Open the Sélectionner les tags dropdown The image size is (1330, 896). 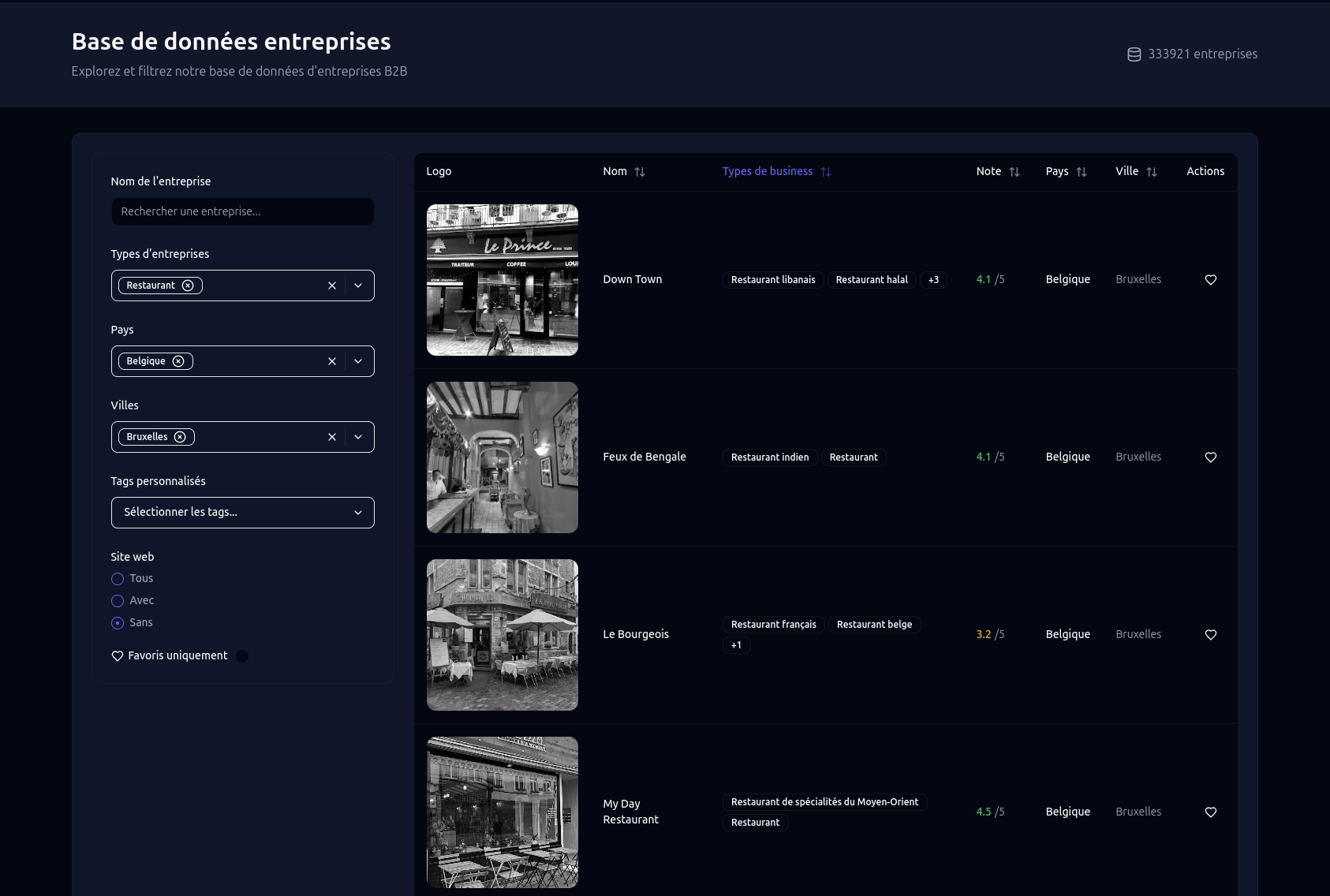(x=242, y=513)
